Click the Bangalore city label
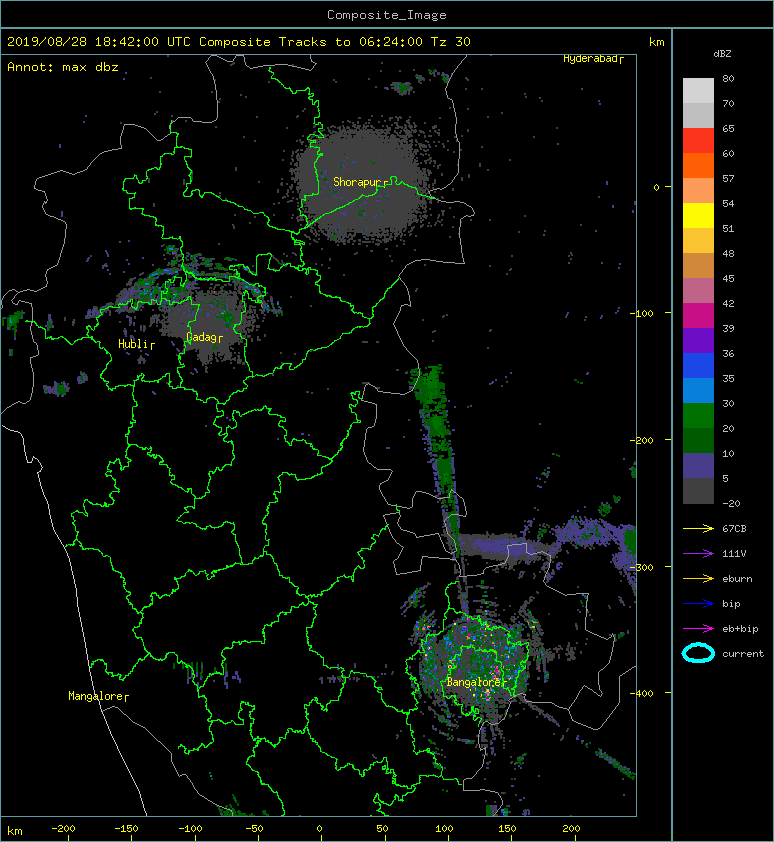774x842 pixels. (x=476, y=682)
